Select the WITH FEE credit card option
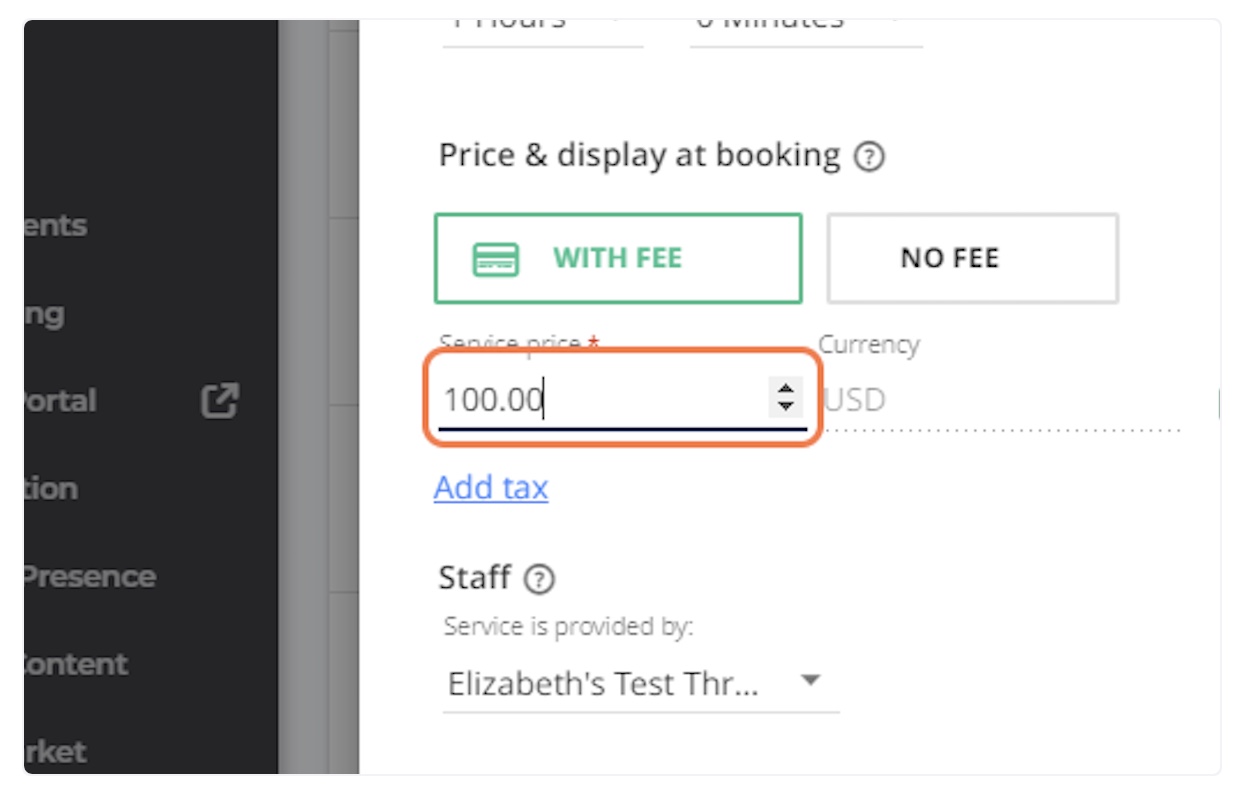Screen dimensions: 1240x792 pyautogui.click(x=618, y=258)
